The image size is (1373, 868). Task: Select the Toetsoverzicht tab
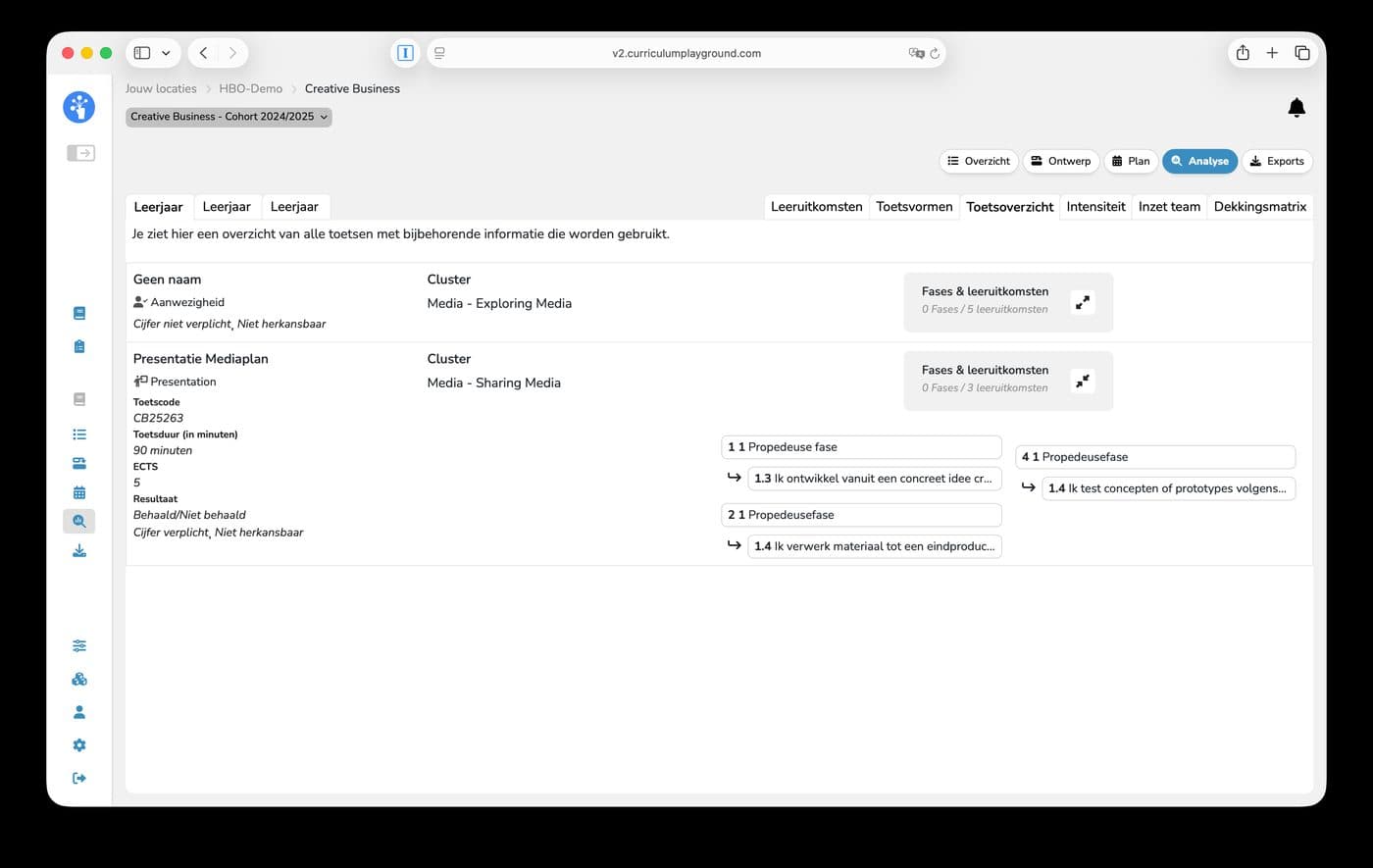click(1010, 207)
